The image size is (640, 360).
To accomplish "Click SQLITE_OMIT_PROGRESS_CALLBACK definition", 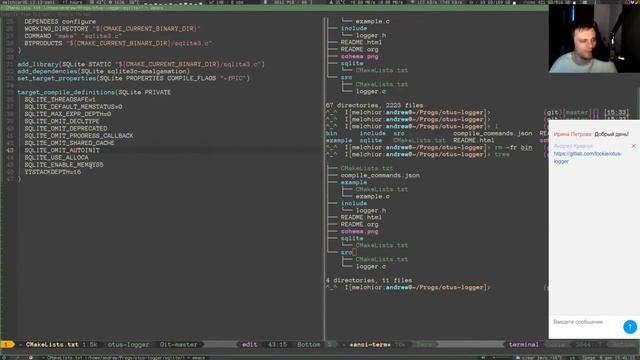I will (78, 136).
